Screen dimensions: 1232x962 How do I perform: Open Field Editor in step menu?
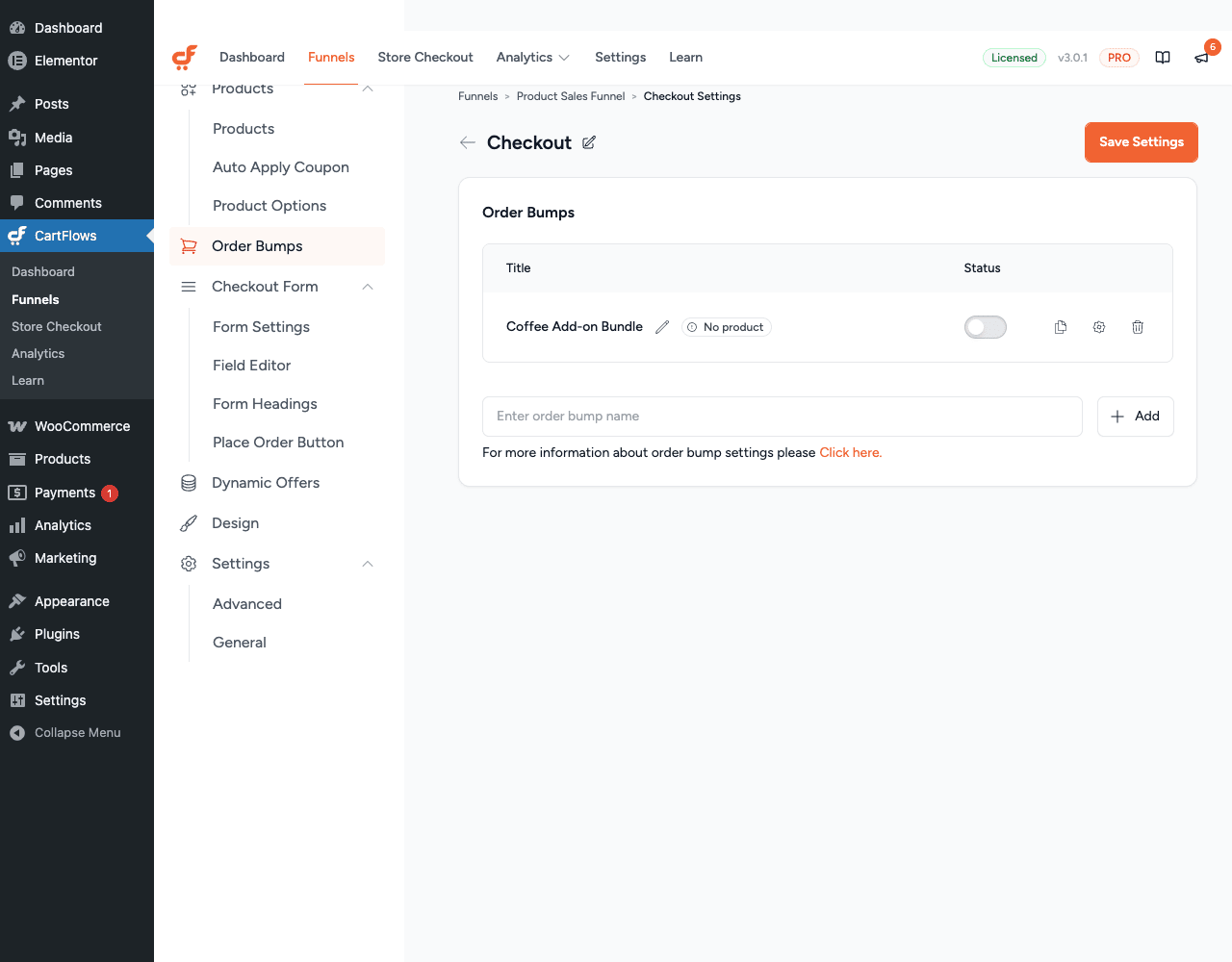point(252,366)
